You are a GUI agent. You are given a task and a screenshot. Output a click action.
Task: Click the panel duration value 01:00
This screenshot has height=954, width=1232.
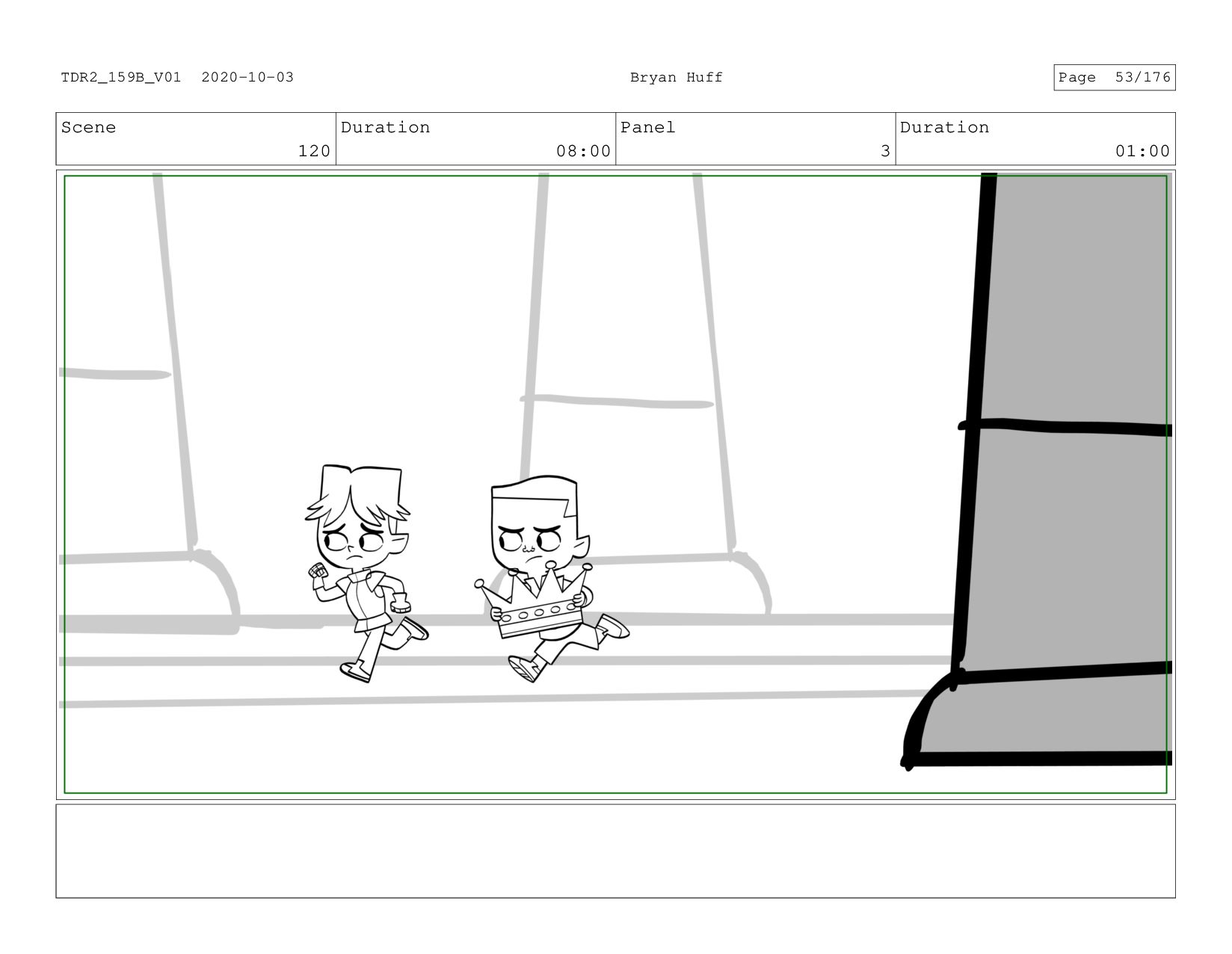click(x=1142, y=151)
